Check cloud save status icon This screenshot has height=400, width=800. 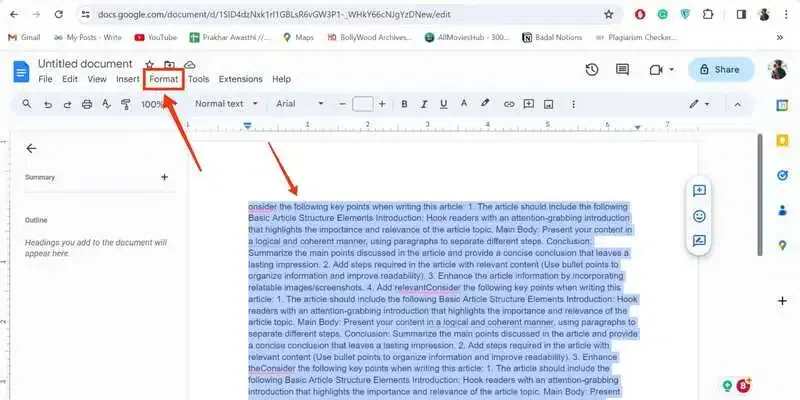coord(190,64)
